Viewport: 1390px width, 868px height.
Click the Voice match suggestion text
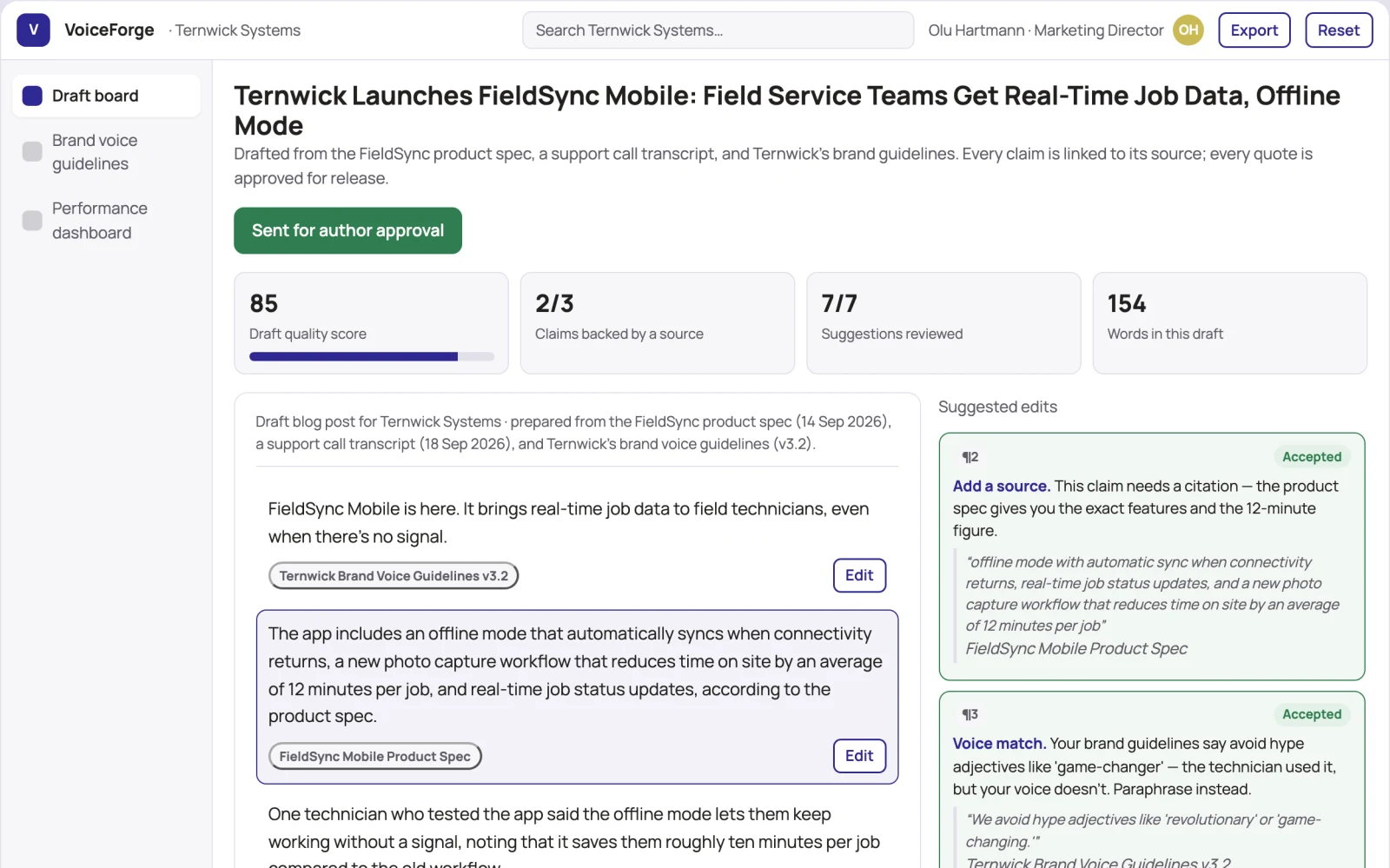coord(1145,766)
